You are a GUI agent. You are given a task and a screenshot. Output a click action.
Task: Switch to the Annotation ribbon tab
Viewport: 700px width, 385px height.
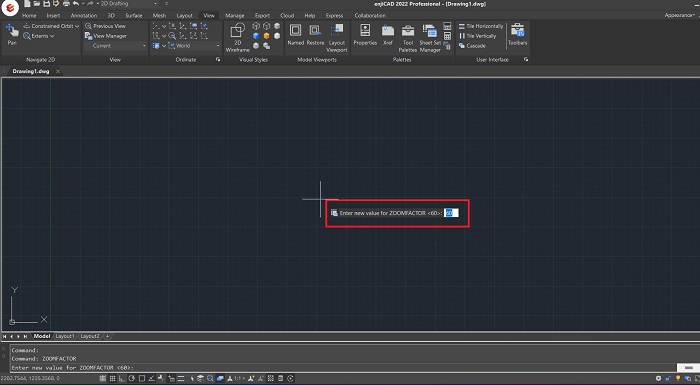(x=83, y=15)
